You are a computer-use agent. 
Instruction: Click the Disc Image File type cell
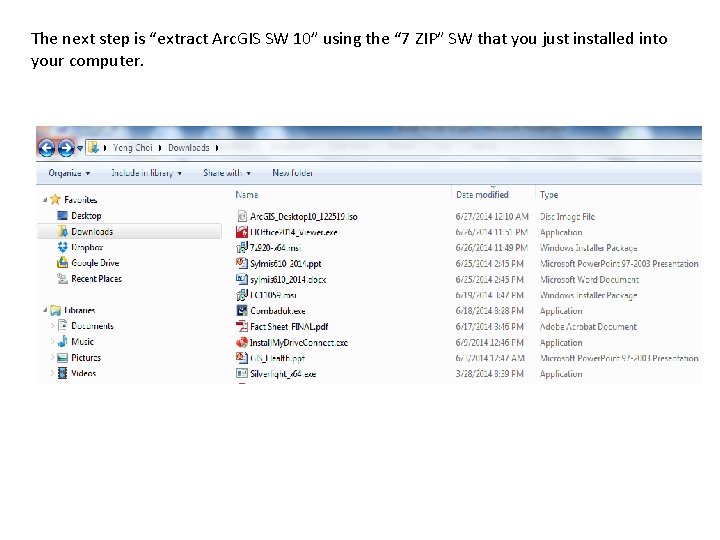coord(567,217)
